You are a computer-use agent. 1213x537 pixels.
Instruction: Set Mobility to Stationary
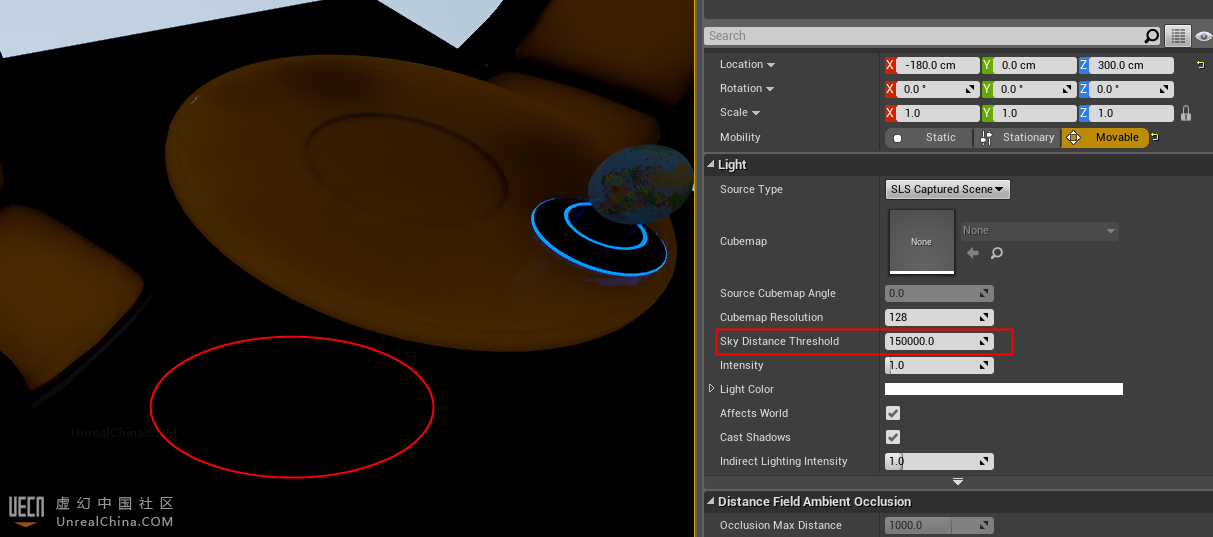point(1018,137)
